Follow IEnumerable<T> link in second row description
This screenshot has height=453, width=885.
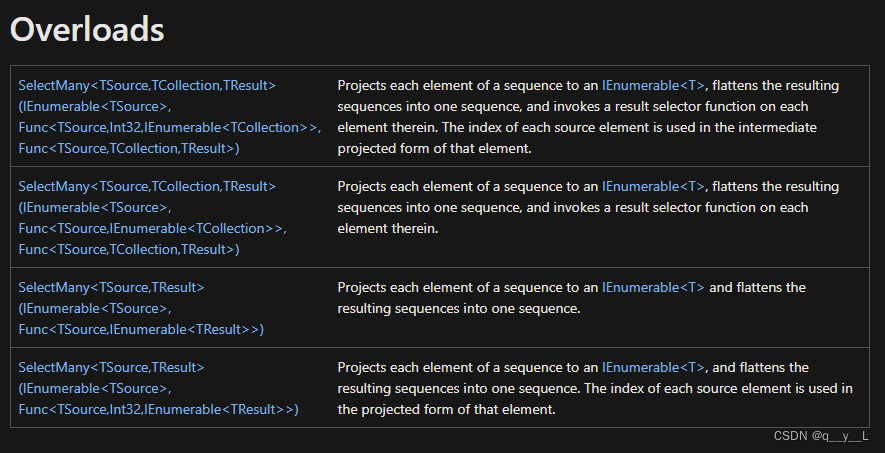[x=653, y=187]
